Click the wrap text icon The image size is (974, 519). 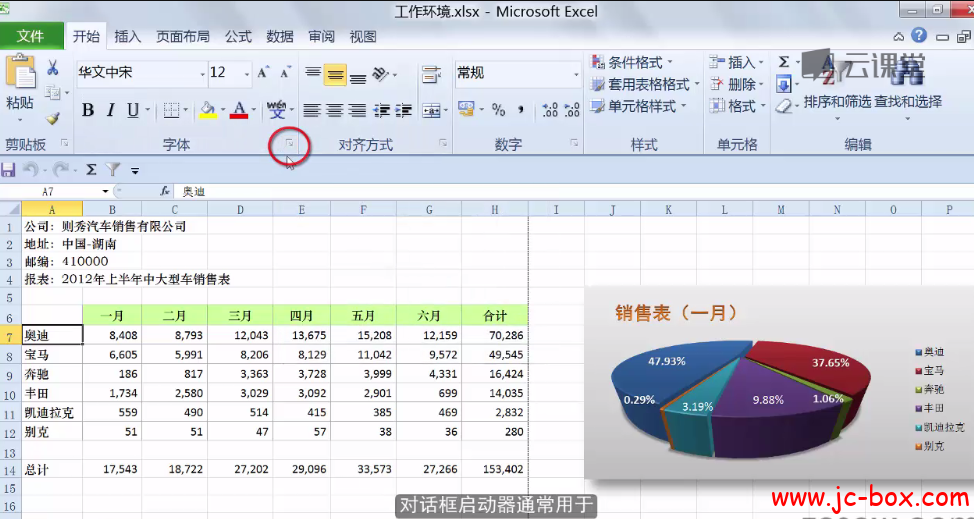pyautogui.click(x=430, y=74)
